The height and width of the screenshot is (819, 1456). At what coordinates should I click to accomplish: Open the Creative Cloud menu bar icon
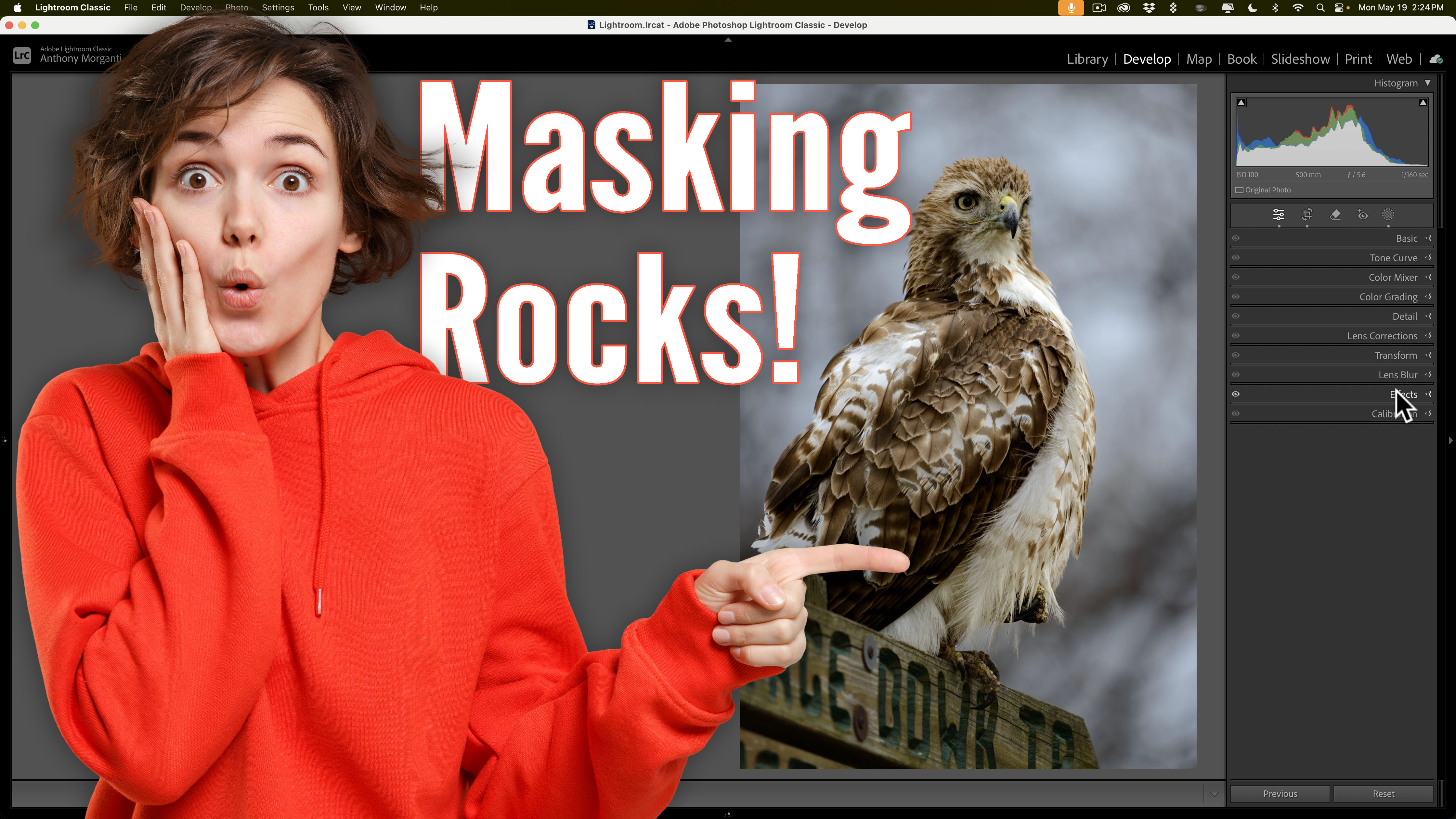pyautogui.click(x=1124, y=8)
